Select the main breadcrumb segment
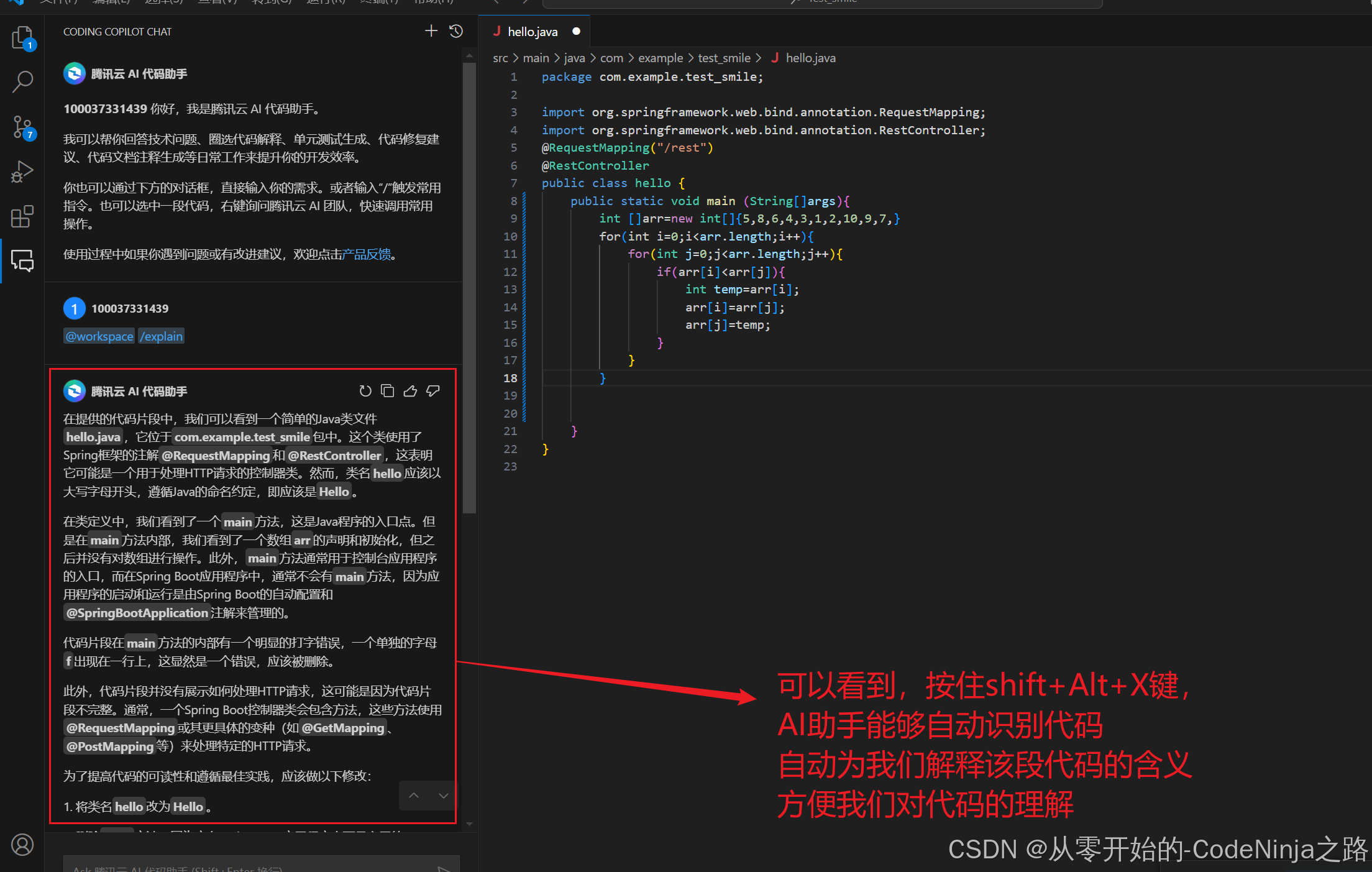Viewport: 1372px width, 872px height. pos(536,58)
